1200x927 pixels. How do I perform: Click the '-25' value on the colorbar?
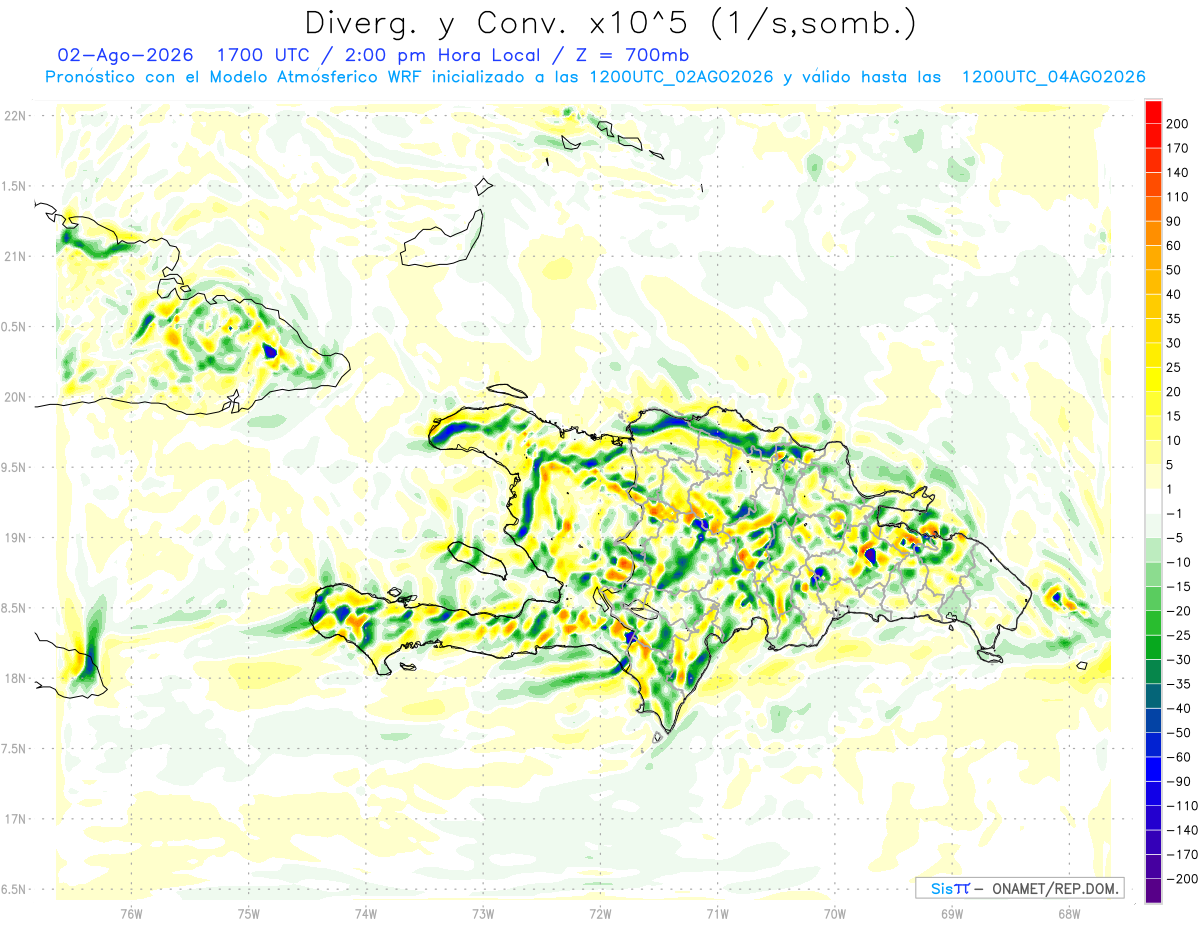(x=1176, y=635)
